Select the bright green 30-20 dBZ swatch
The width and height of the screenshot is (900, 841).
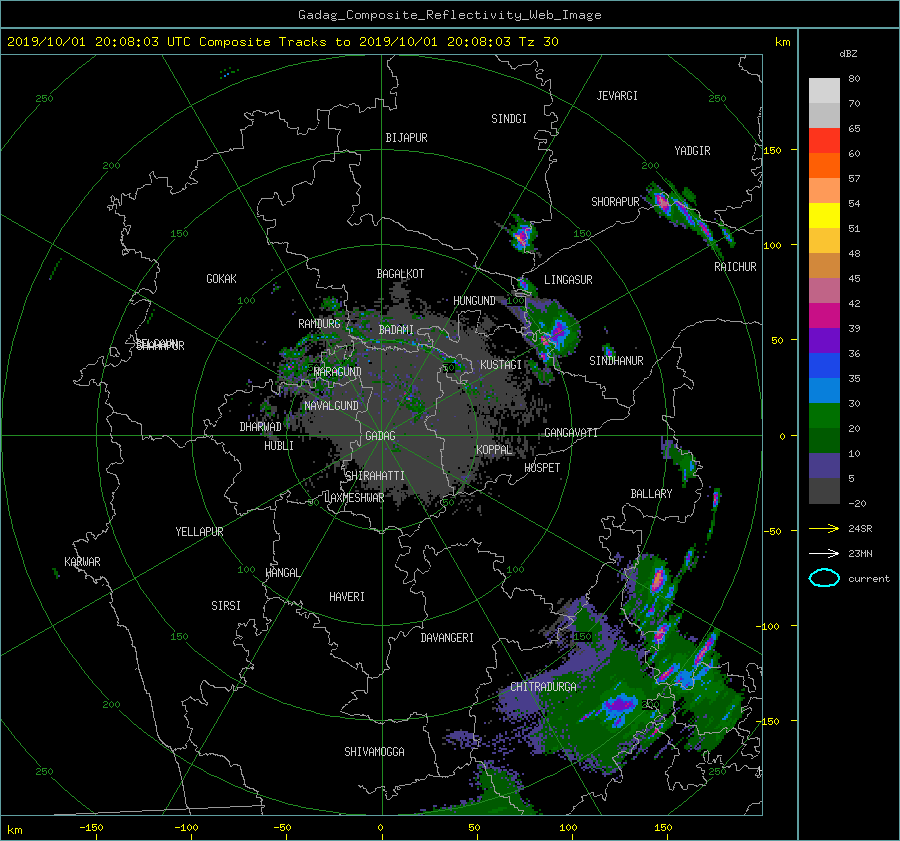[824, 416]
